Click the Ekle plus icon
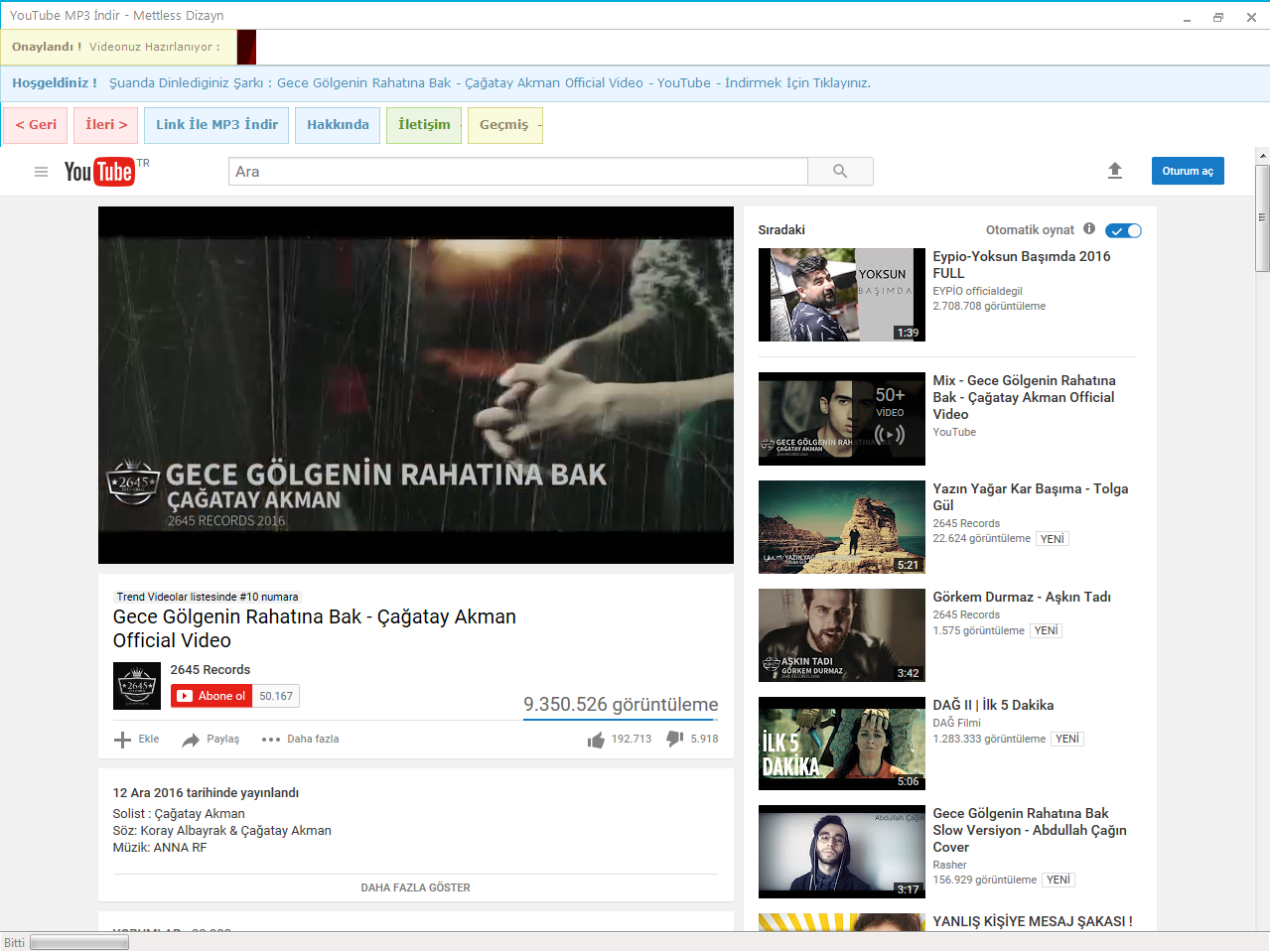This screenshot has height=952, width=1270. (122, 740)
